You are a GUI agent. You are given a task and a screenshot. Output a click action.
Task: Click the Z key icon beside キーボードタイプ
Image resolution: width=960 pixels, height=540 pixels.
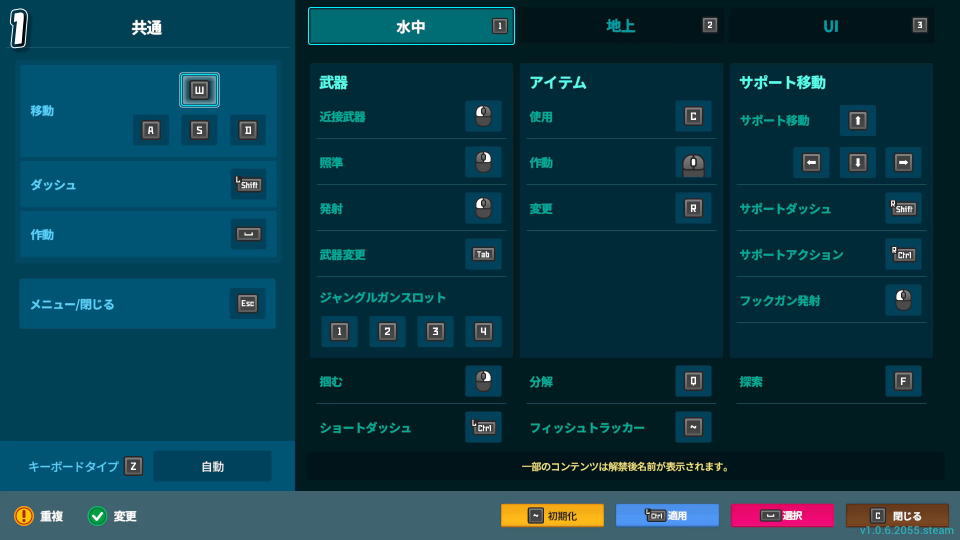coord(133,466)
